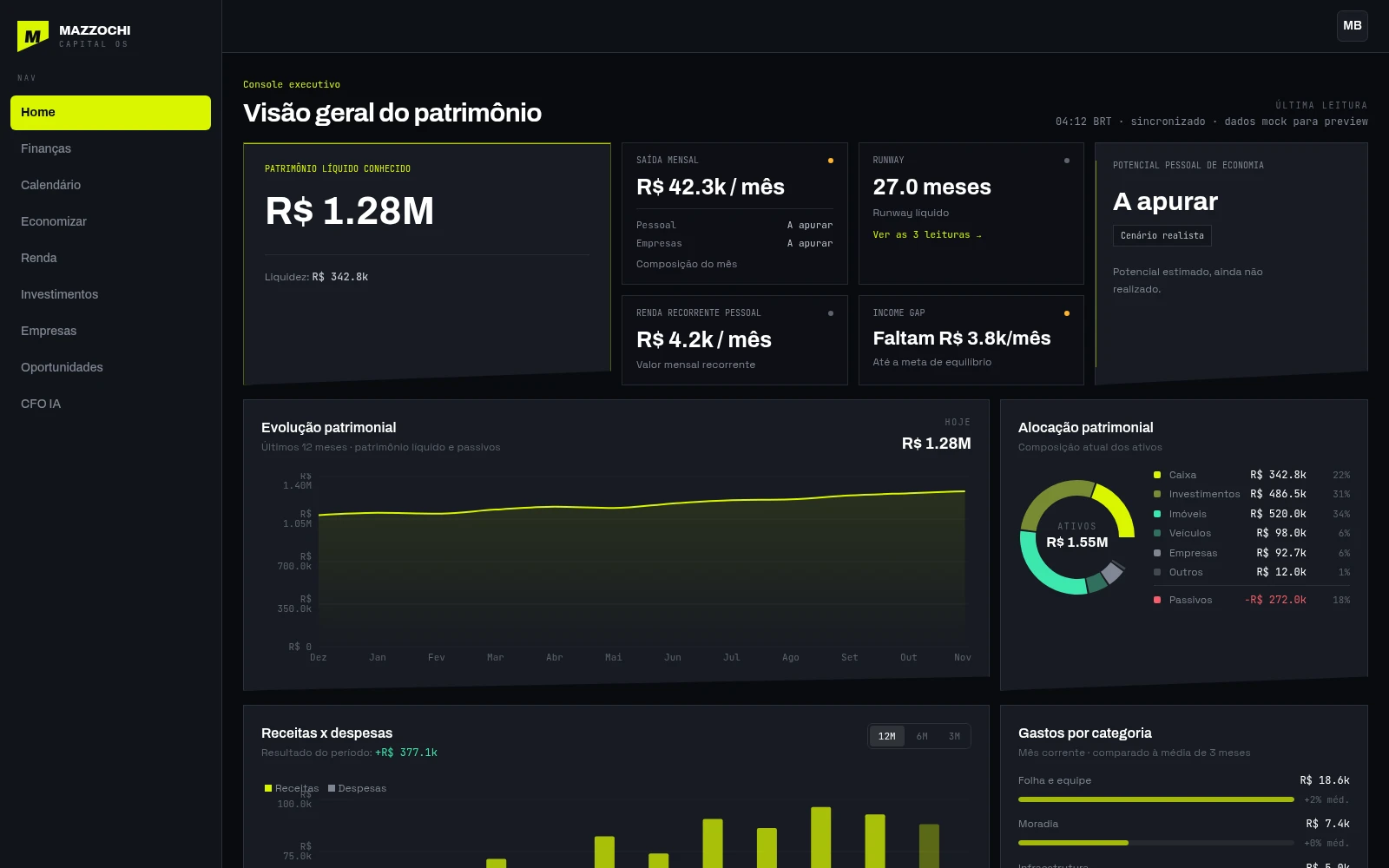This screenshot has width=1389, height=868.
Task: Open the Renda section
Action: pyautogui.click(x=110, y=259)
